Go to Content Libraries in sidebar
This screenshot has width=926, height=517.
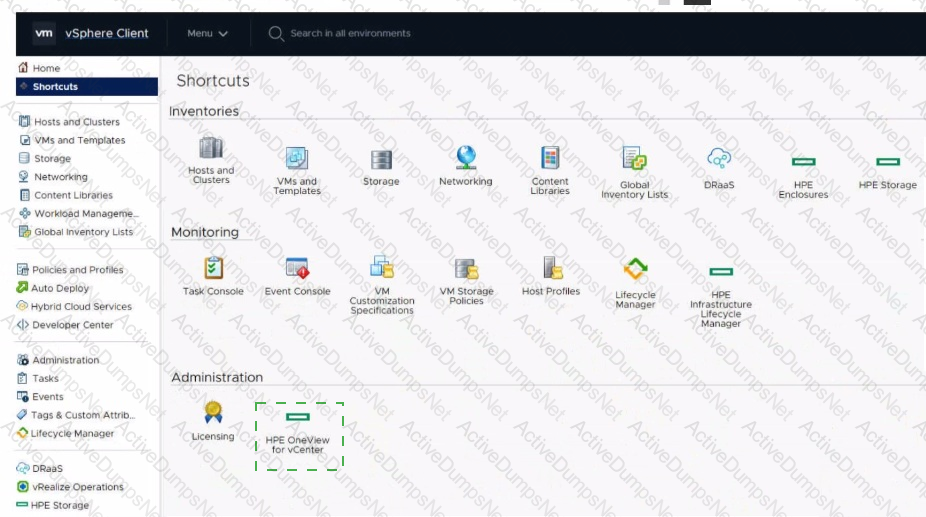(x=73, y=195)
